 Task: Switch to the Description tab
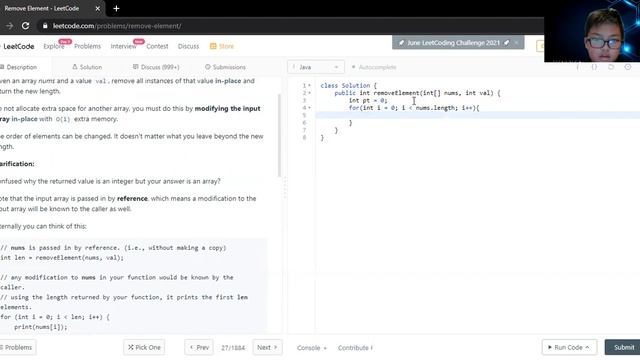tap(19, 67)
